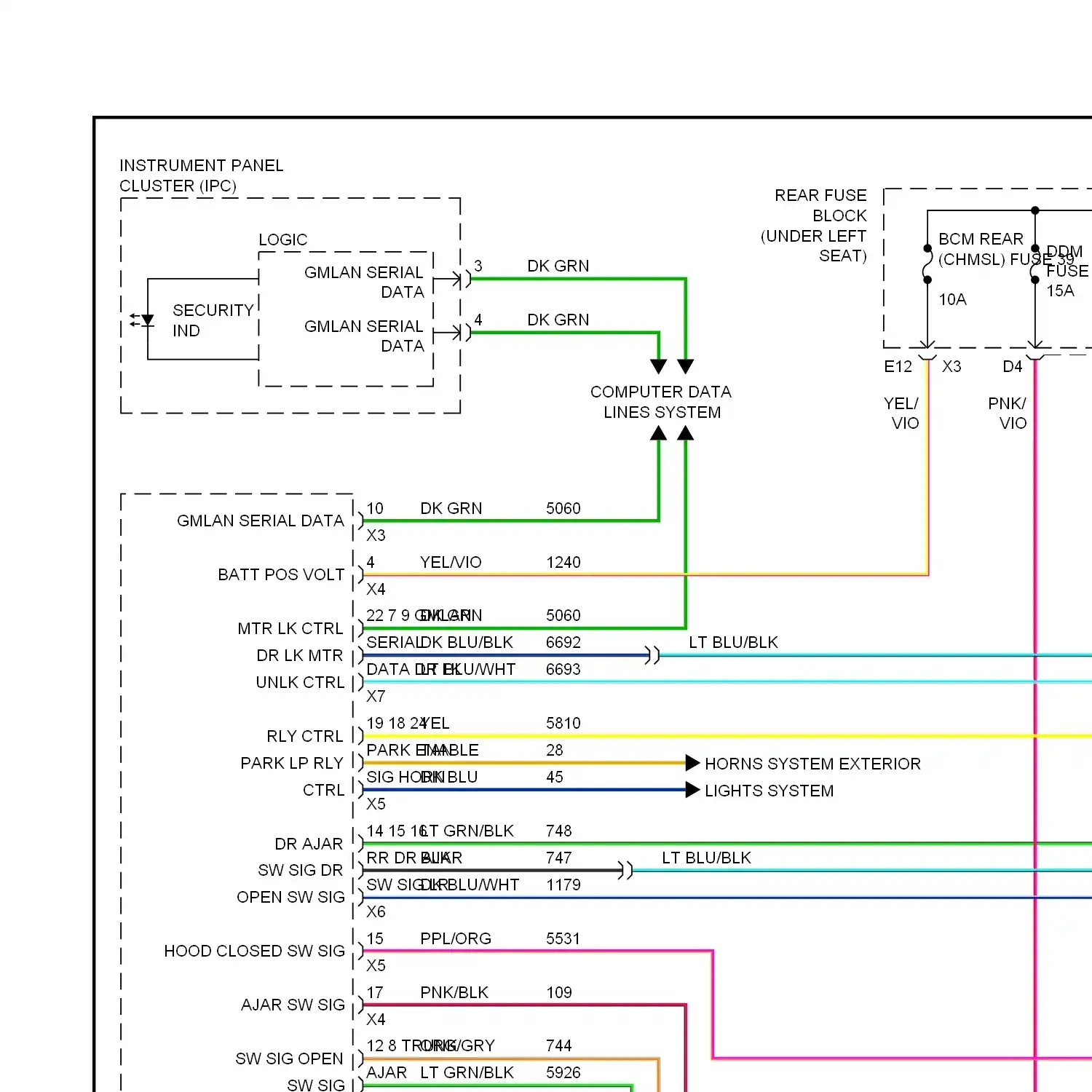The width and height of the screenshot is (1092, 1092).
Task: Select the PARK LP RLY label
Action: [x=292, y=763]
